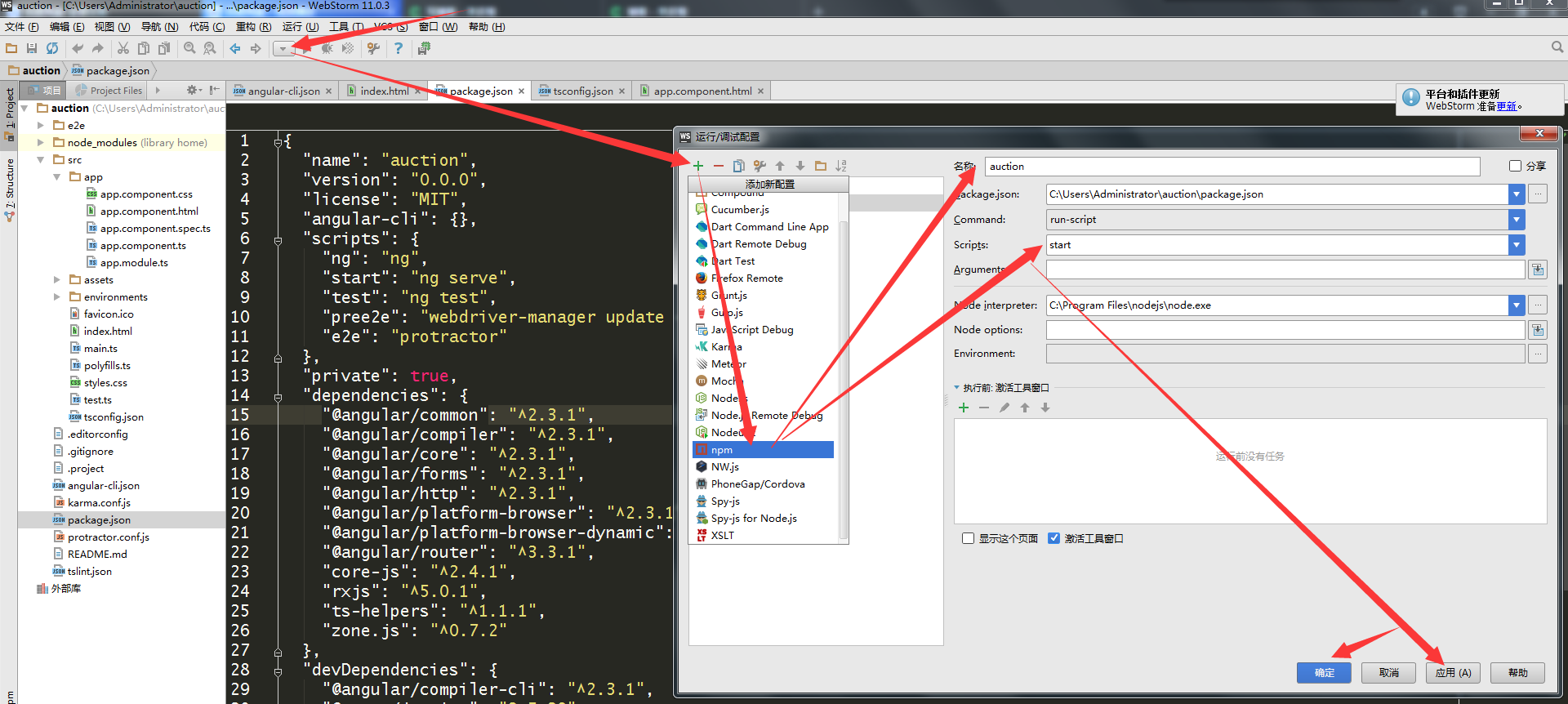Click the 取消 cancel button
The width and height of the screenshot is (1568, 704).
click(x=1388, y=672)
